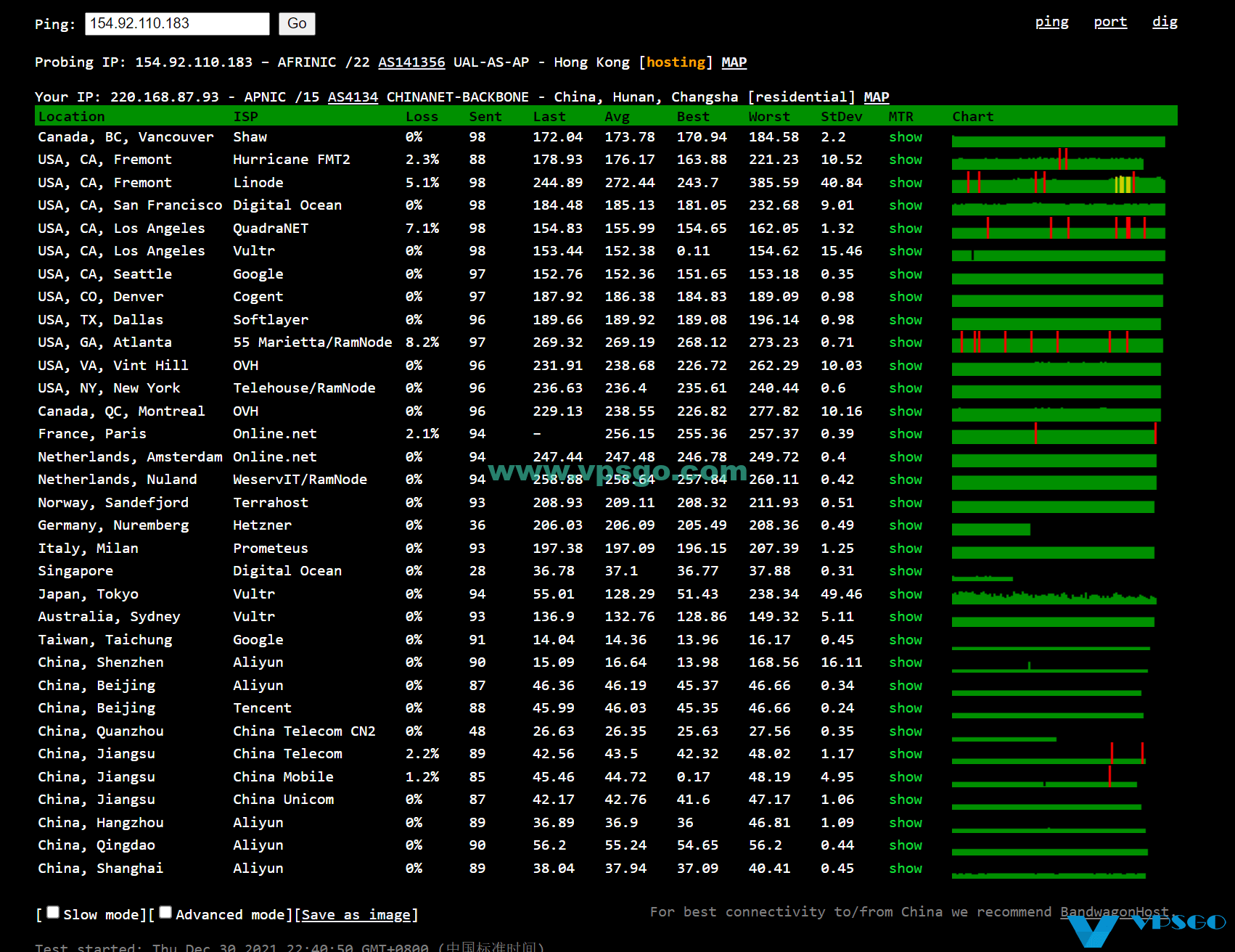Open the port tab link
Viewport: 1235px width, 952px height.
1110,22
